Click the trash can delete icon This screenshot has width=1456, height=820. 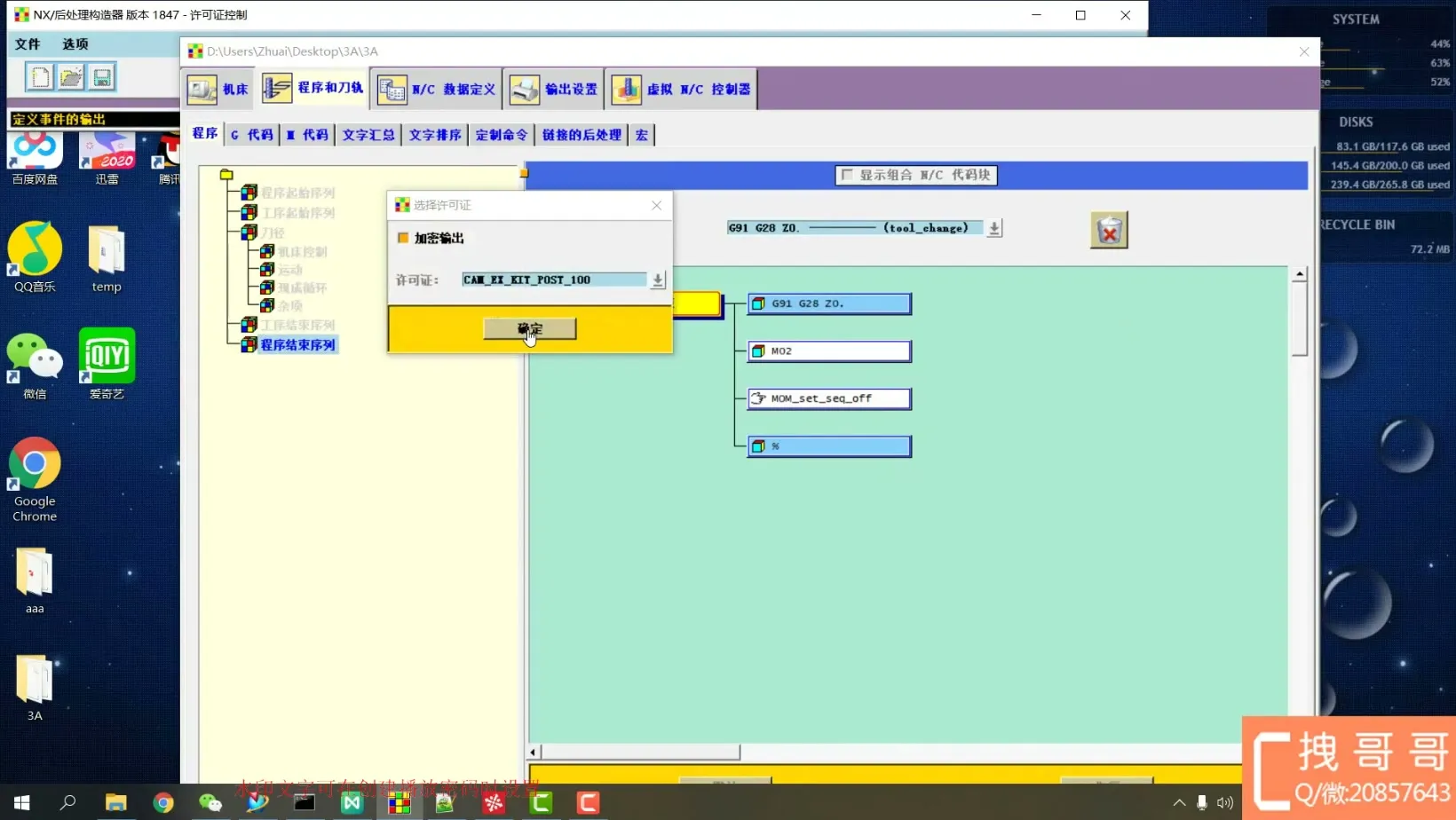point(1109,231)
